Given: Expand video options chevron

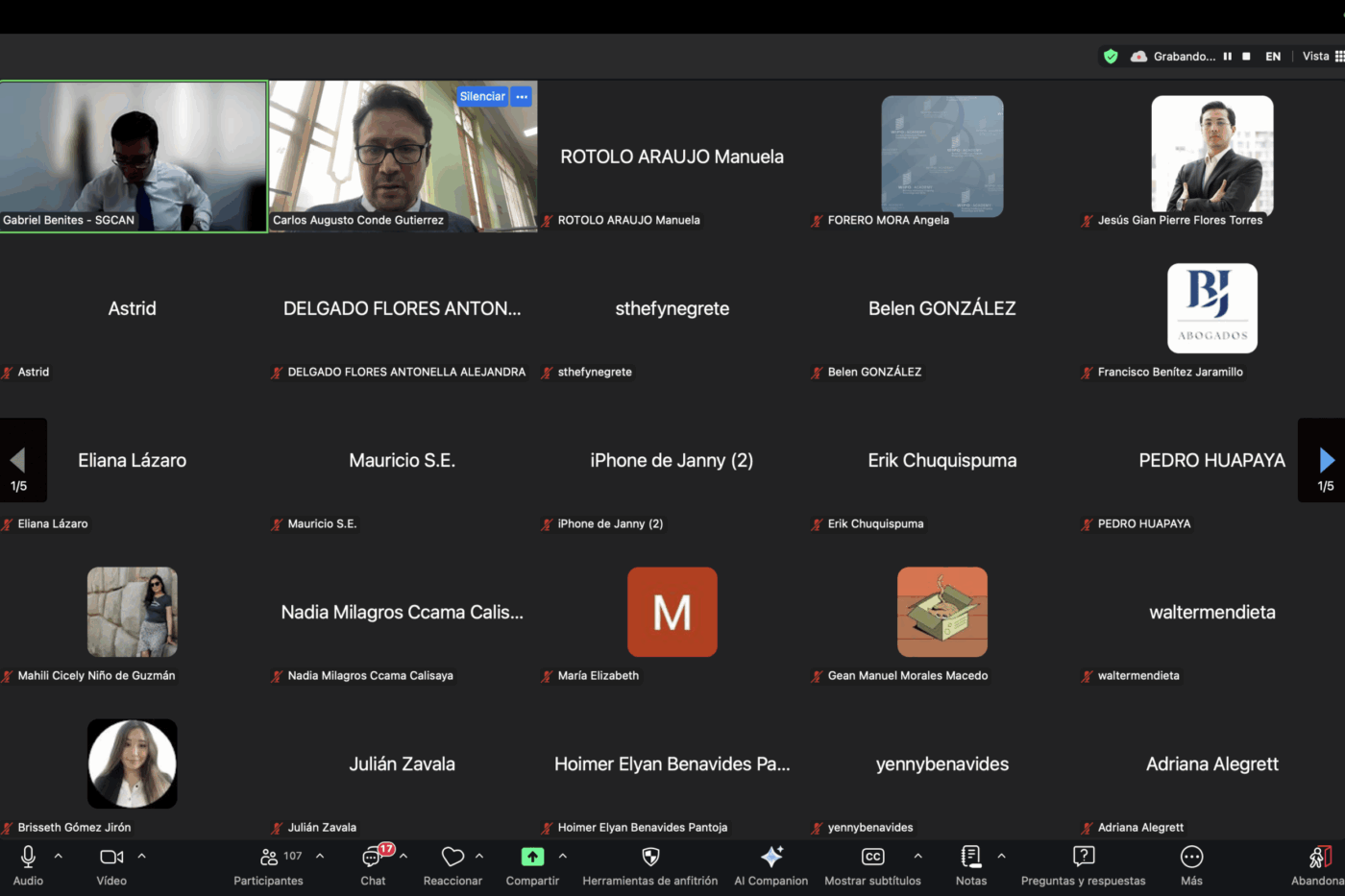Looking at the screenshot, I should pos(142,856).
